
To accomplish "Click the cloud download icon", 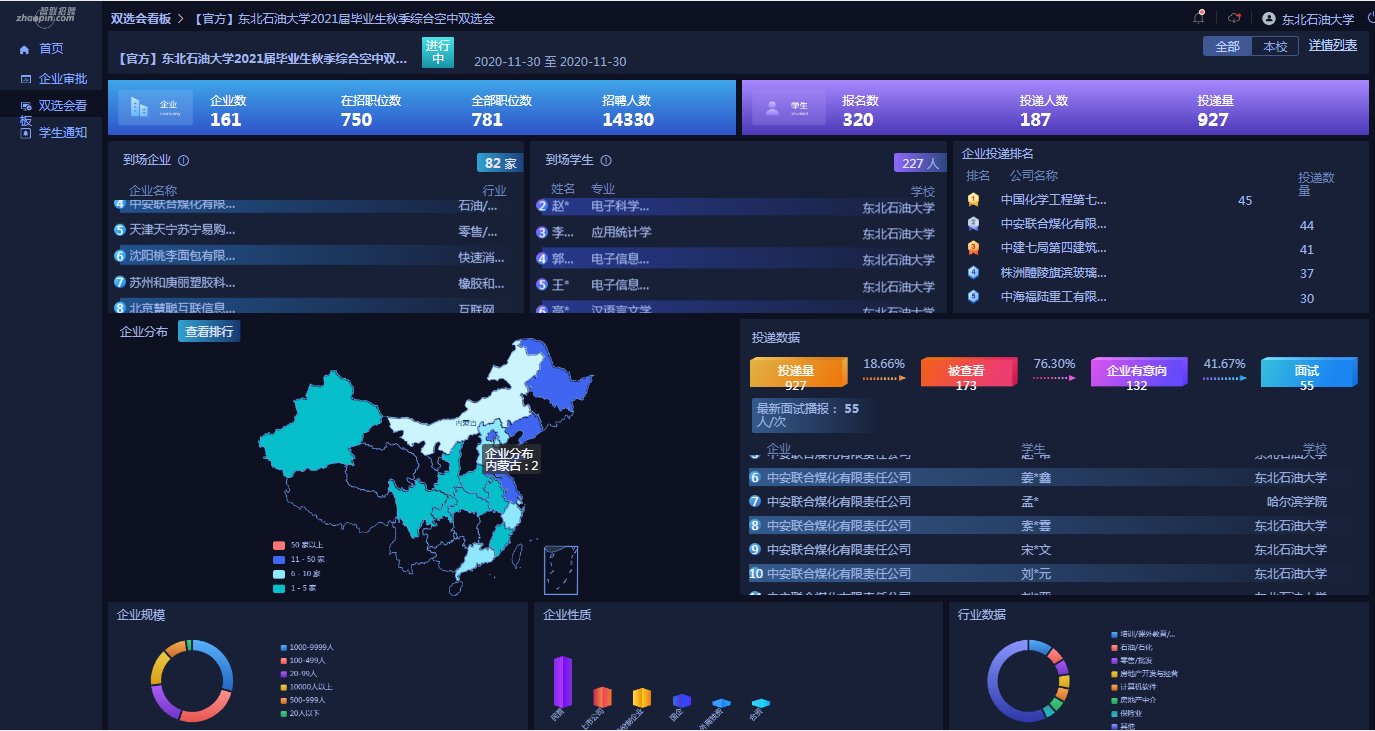I will 1234,18.
